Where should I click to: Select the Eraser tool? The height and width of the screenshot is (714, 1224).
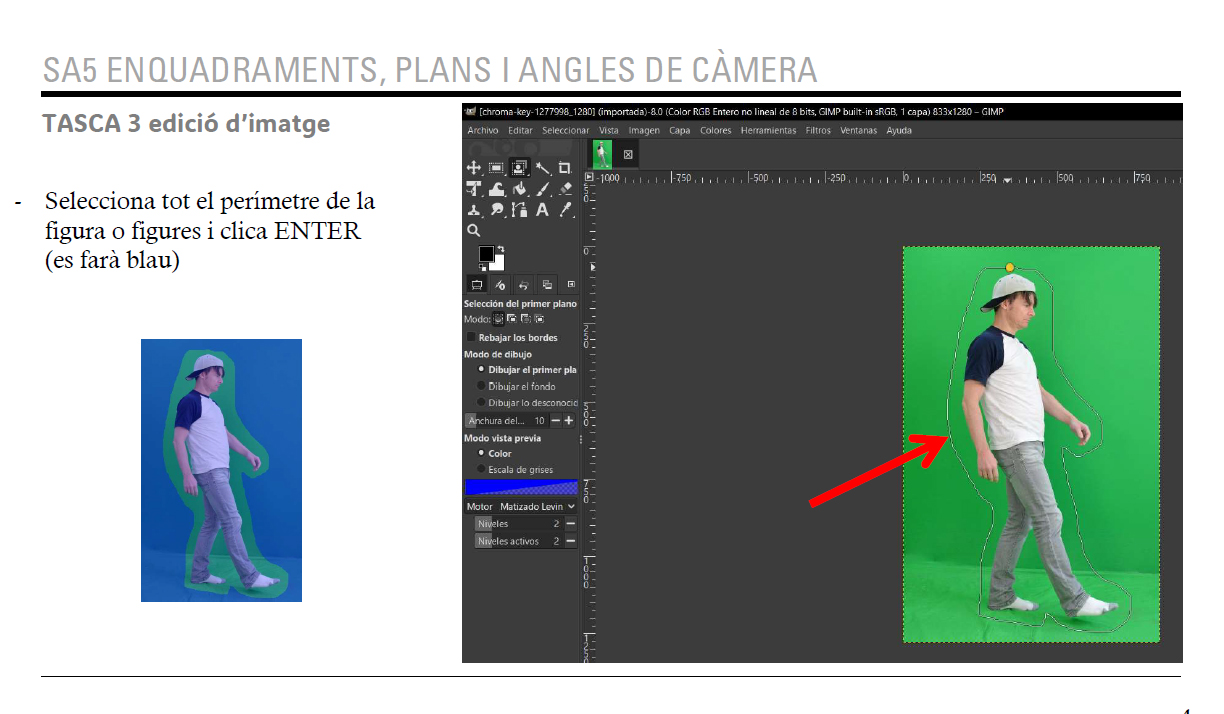pos(565,189)
